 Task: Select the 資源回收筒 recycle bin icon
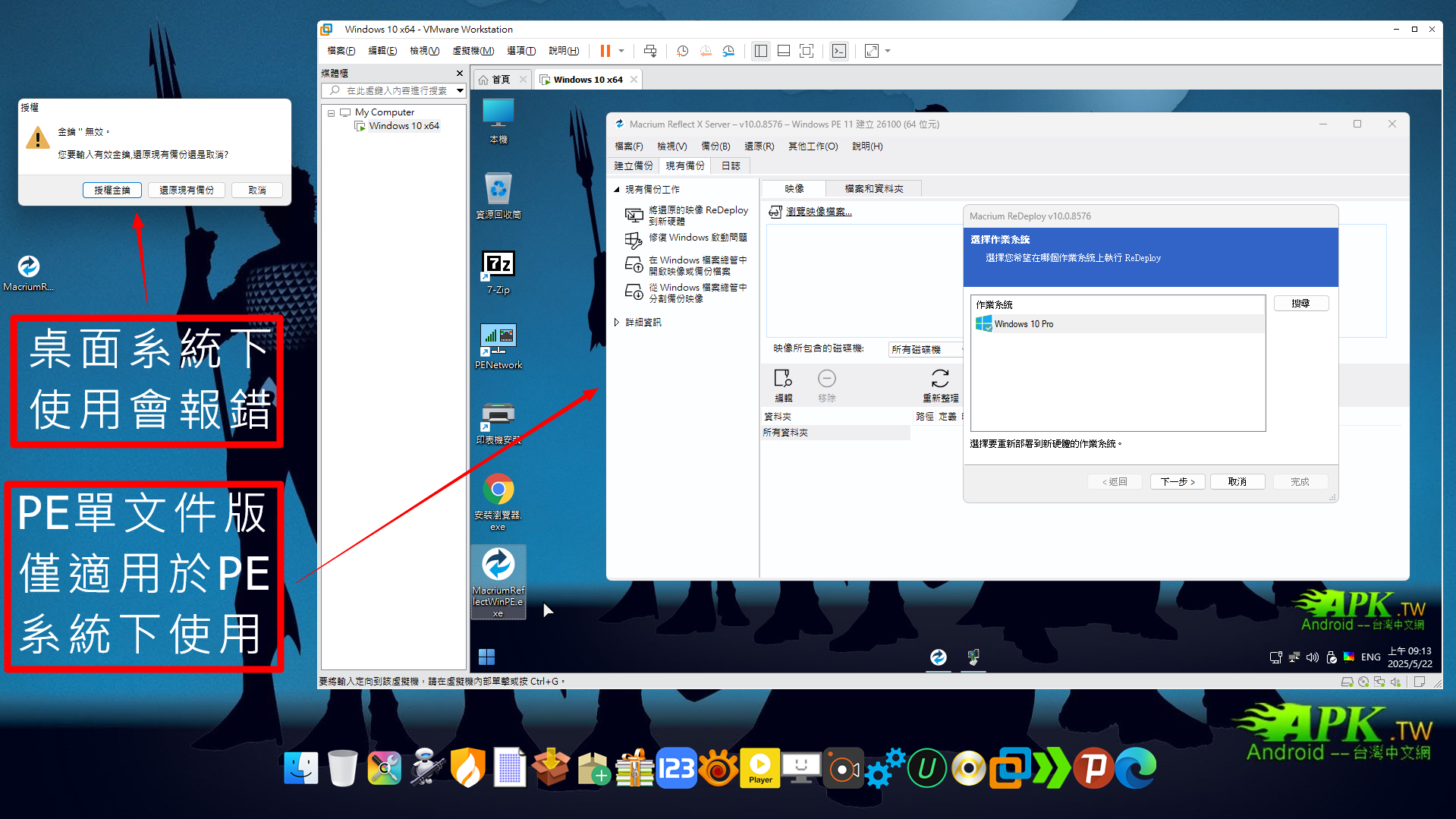498,196
